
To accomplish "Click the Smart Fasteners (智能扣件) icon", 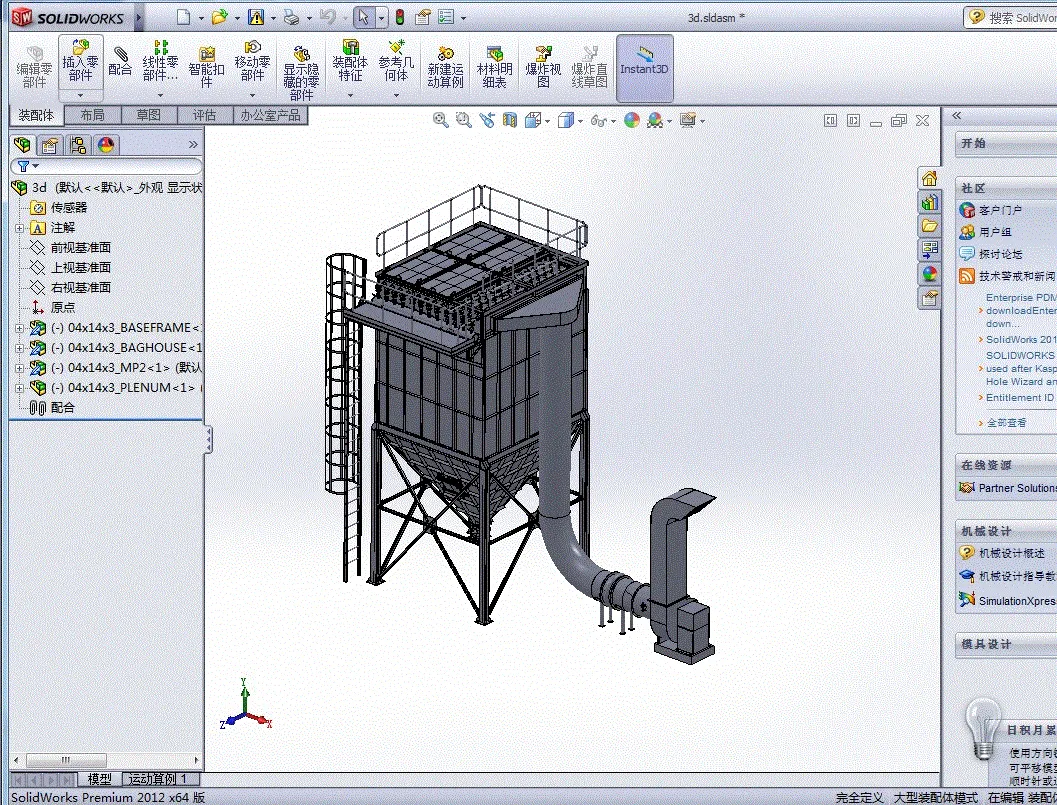I will [206, 67].
